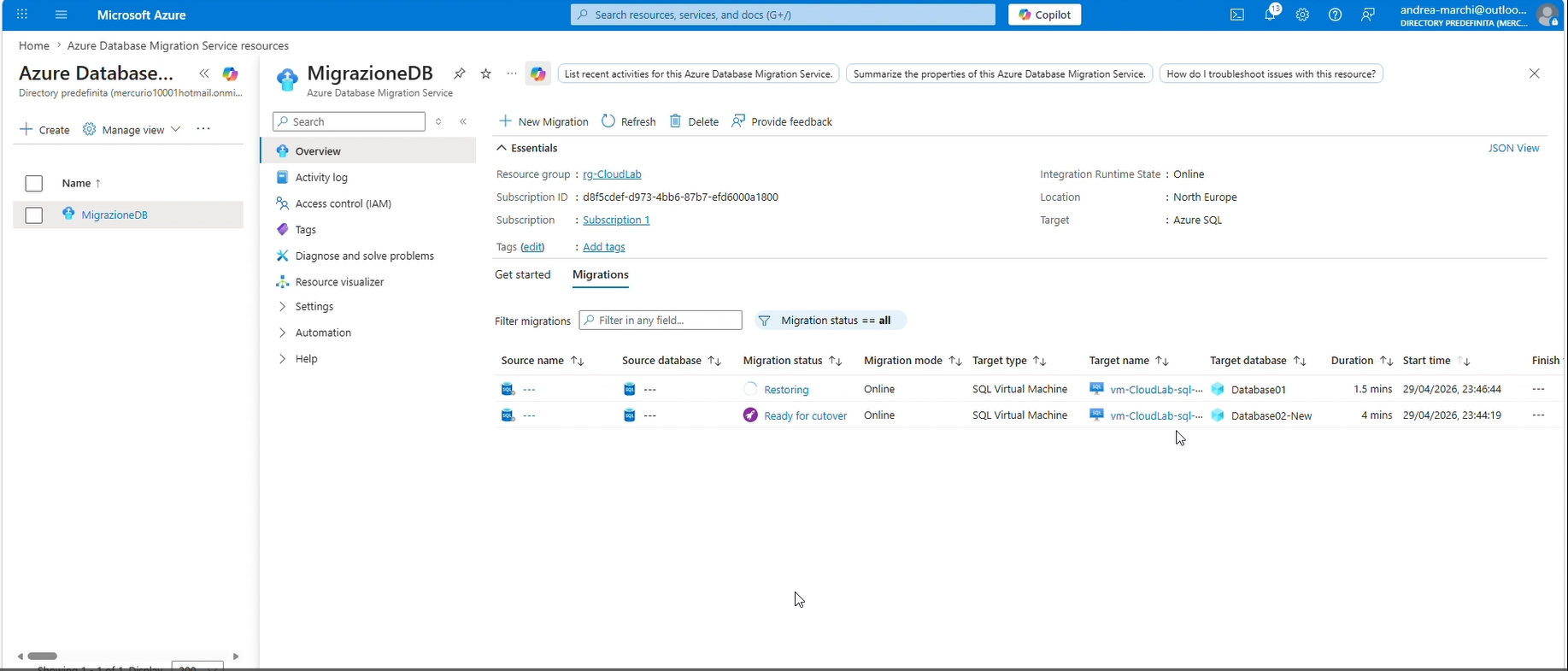Click the New Migration button
Screen dimensions: 1568x671
(x=543, y=121)
